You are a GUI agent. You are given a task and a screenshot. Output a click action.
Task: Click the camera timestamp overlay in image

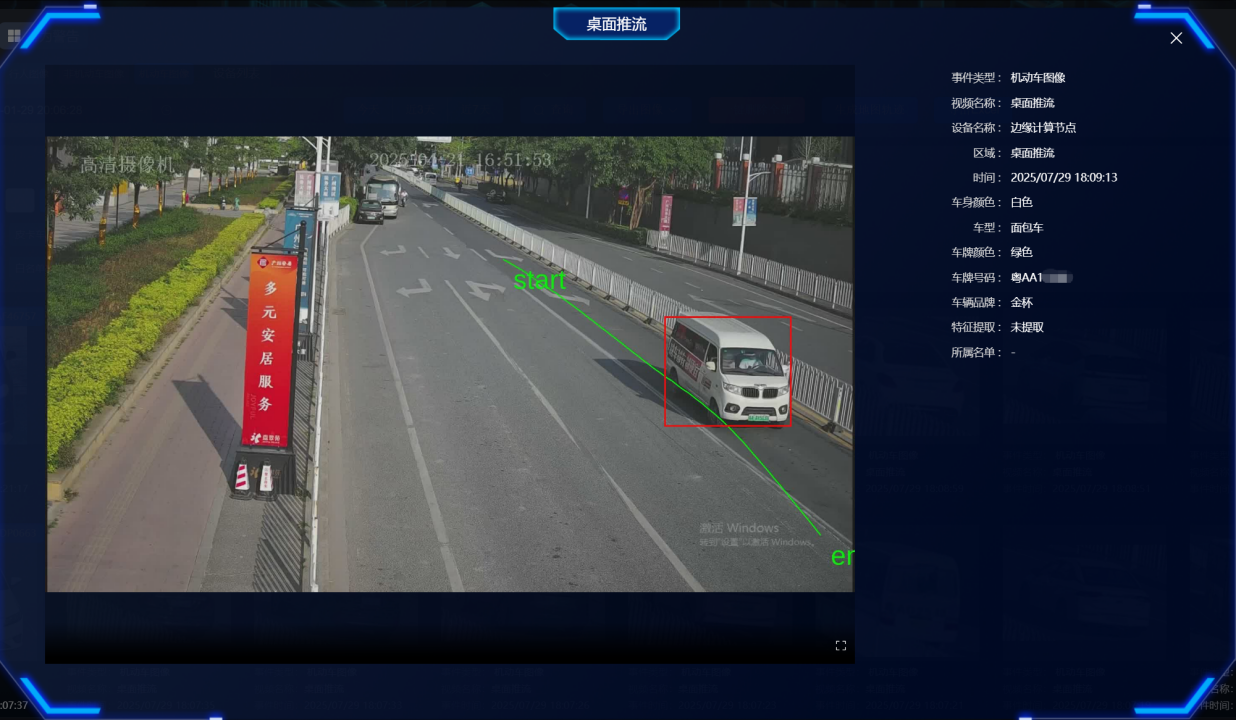click(460, 160)
